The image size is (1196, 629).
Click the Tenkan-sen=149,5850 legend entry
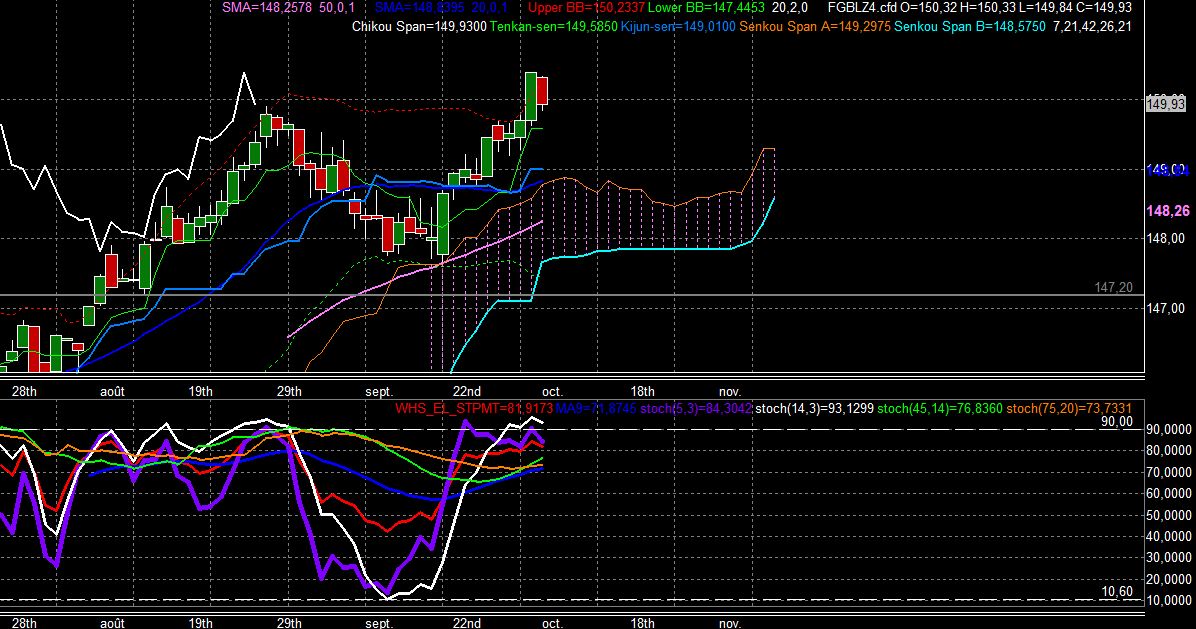click(554, 27)
